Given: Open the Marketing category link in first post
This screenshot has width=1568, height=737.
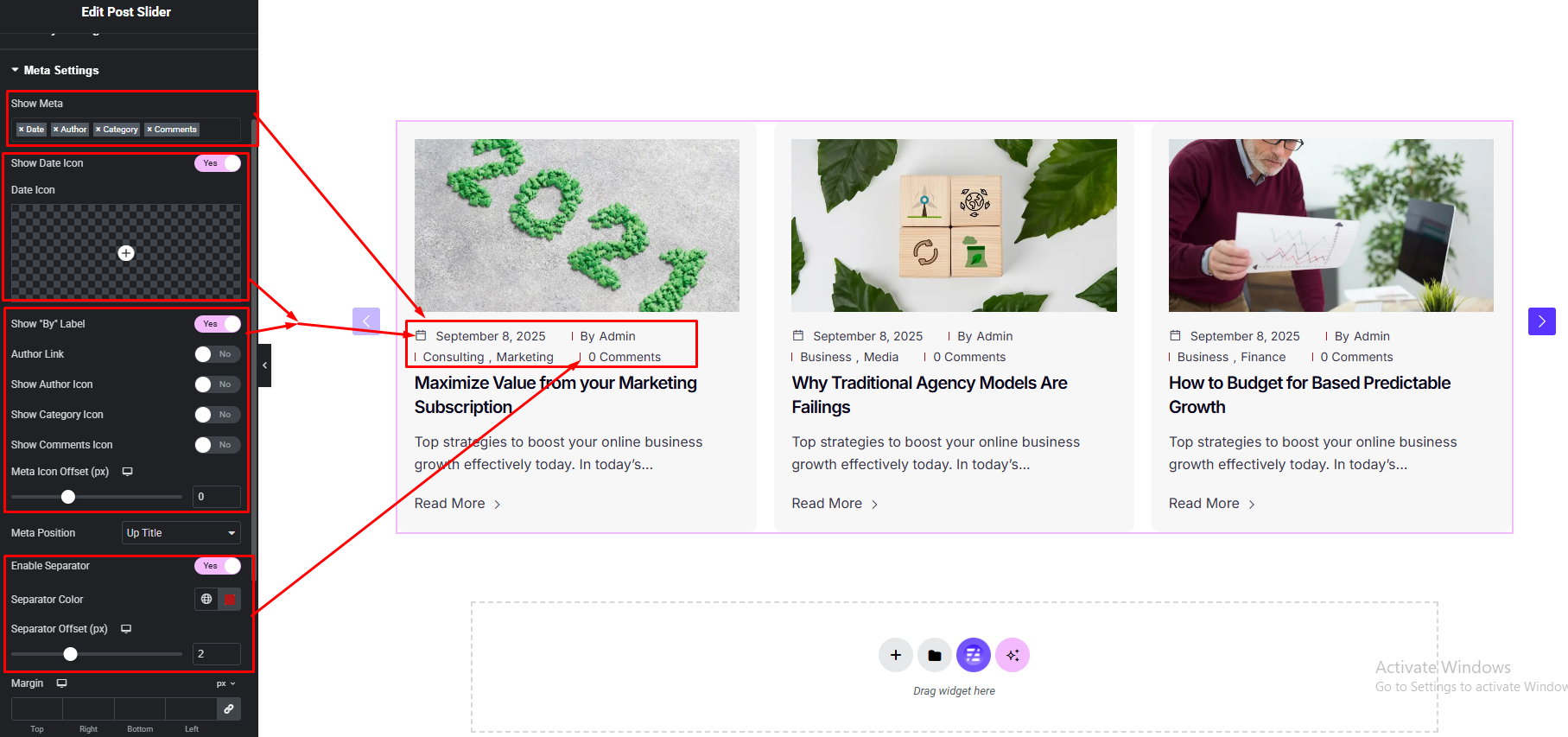Looking at the screenshot, I should tap(524, 357).
